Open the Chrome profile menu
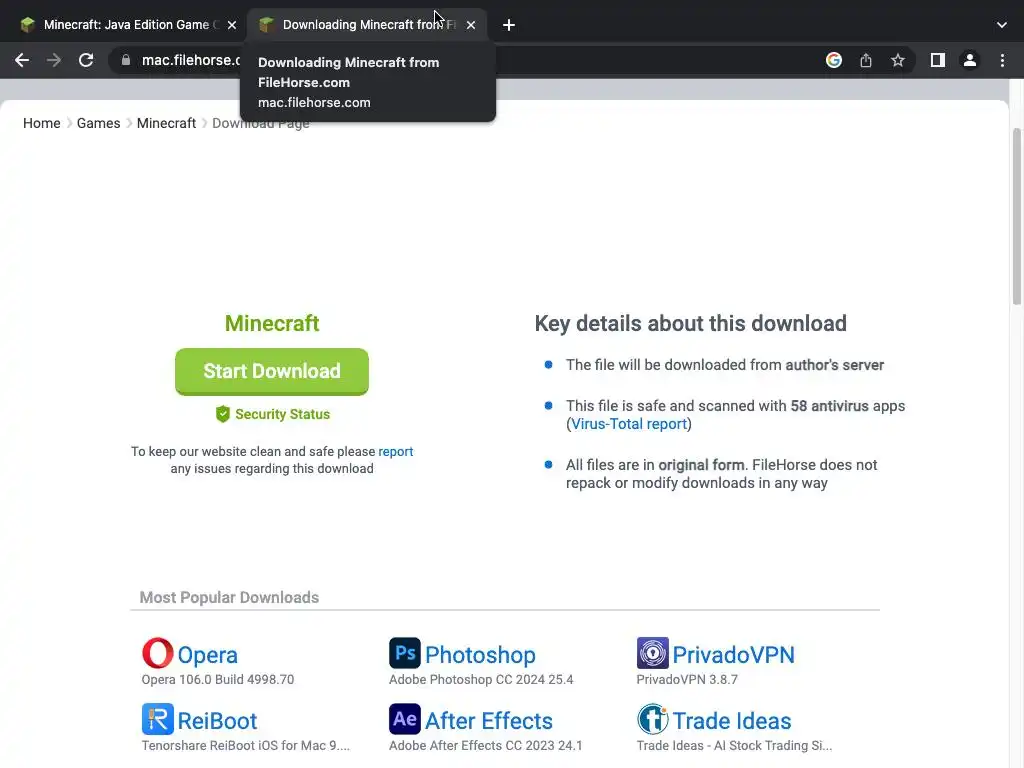Screen dimensions: 1024x768 coord(970,60)
